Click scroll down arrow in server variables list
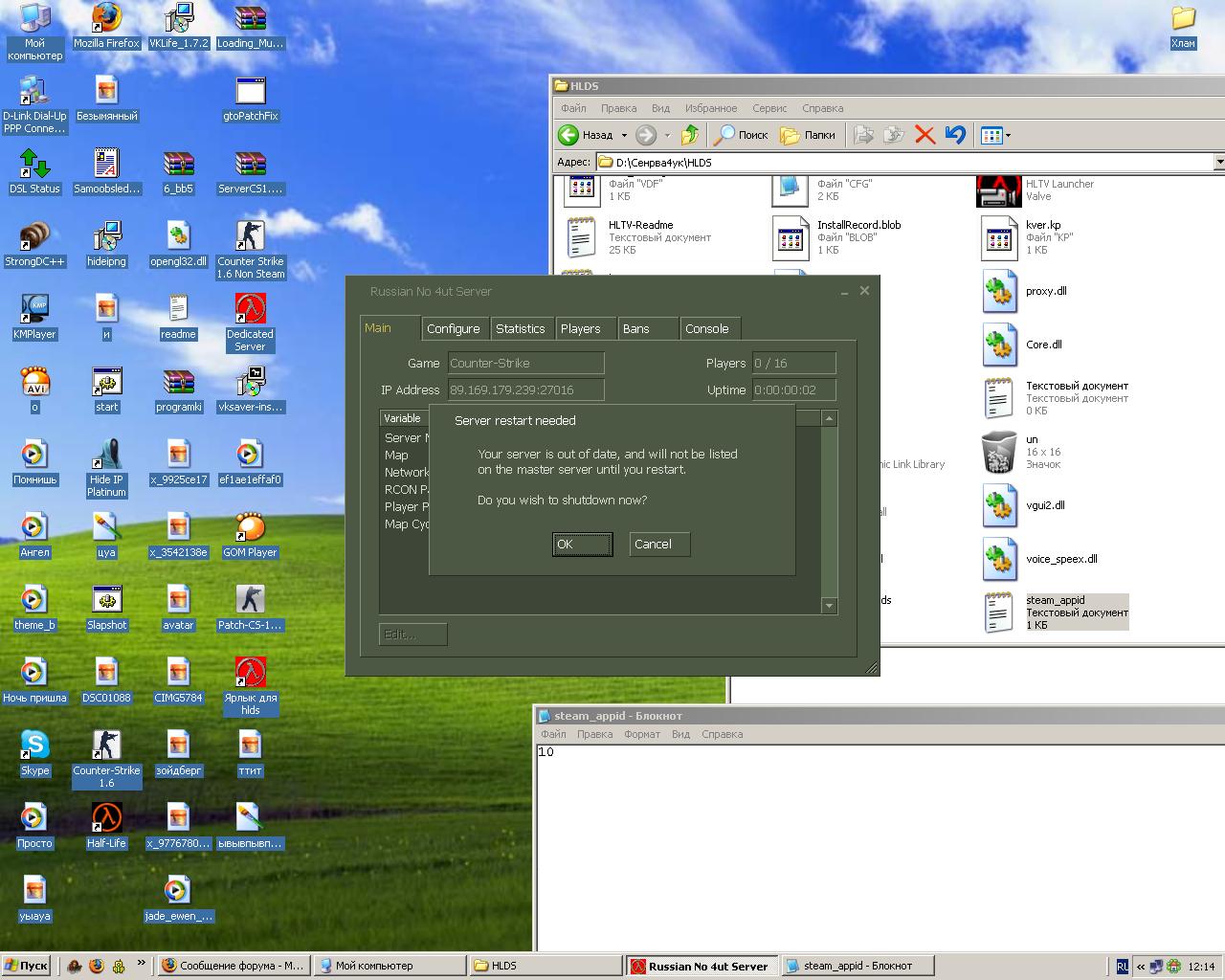The width and height of the screenshot is (1225, 980). tap(830, 606)
